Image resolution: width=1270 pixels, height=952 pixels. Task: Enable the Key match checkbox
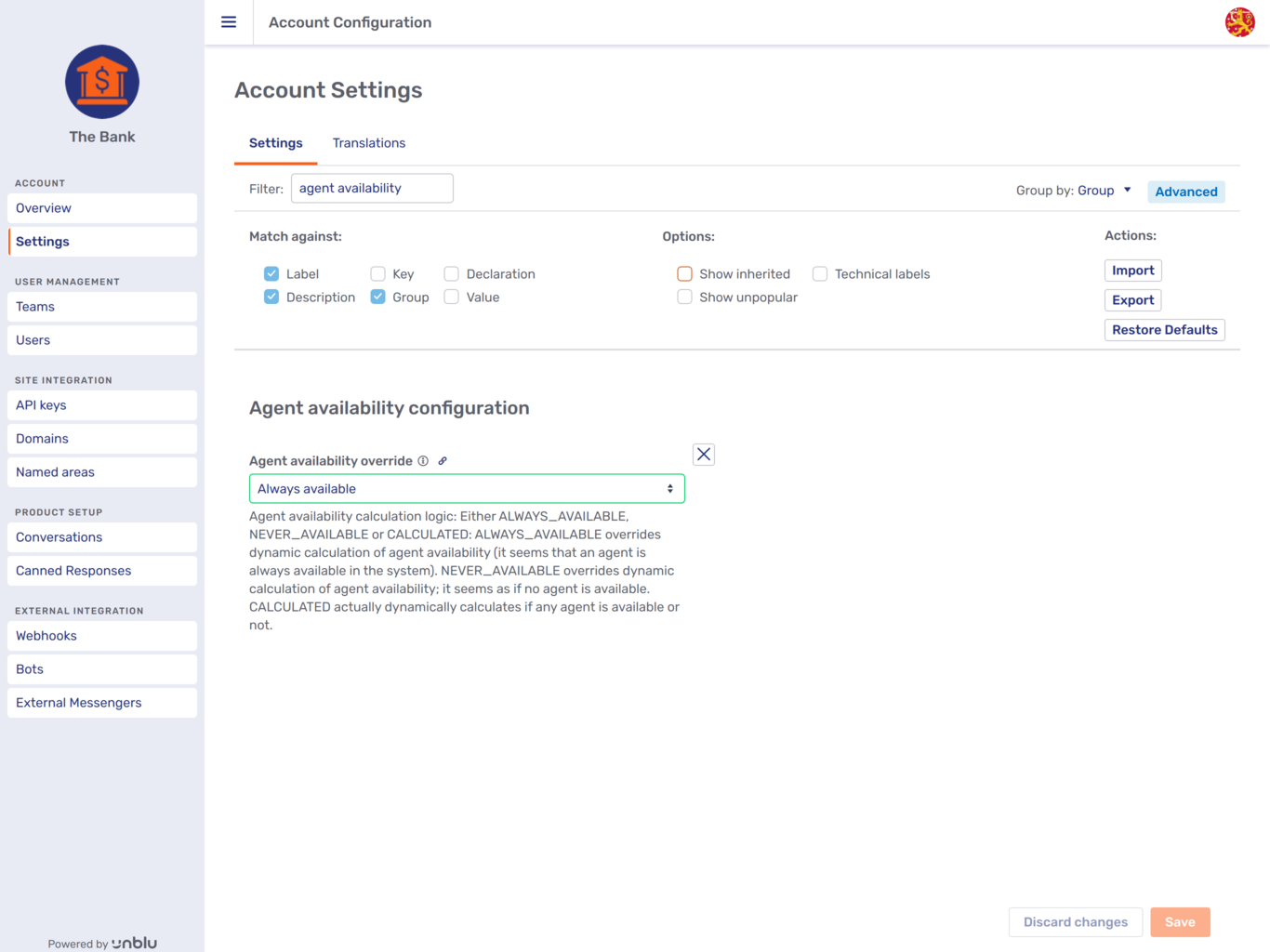(x=377, y=273)
